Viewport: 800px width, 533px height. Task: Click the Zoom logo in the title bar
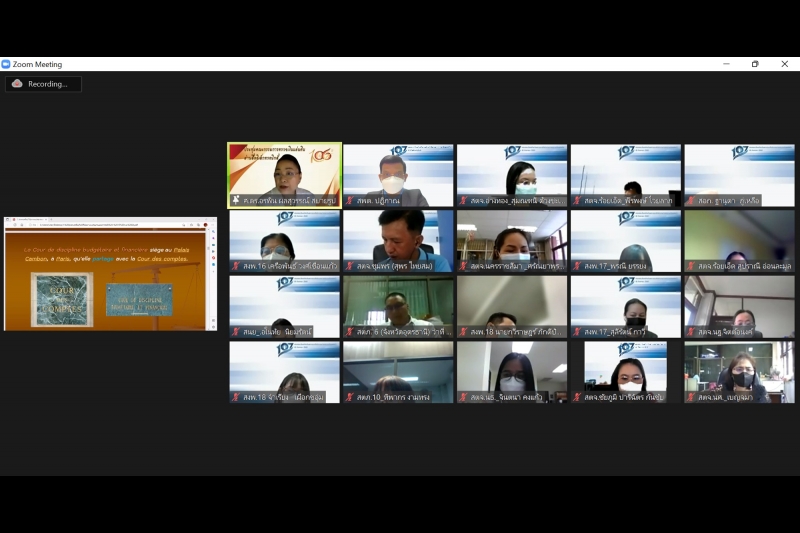(6, 64)
